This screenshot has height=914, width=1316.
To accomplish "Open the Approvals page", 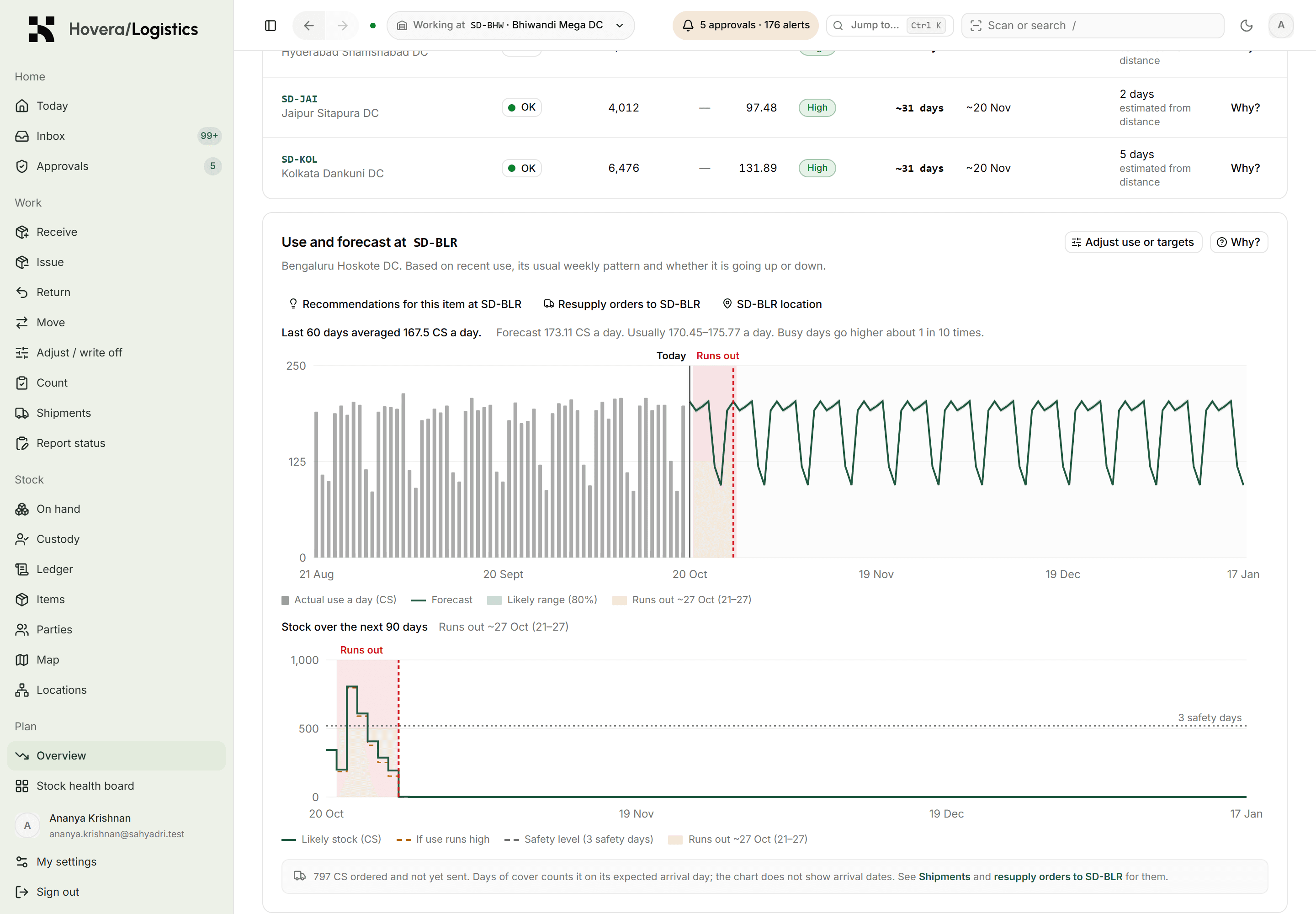I will point(116,166).
